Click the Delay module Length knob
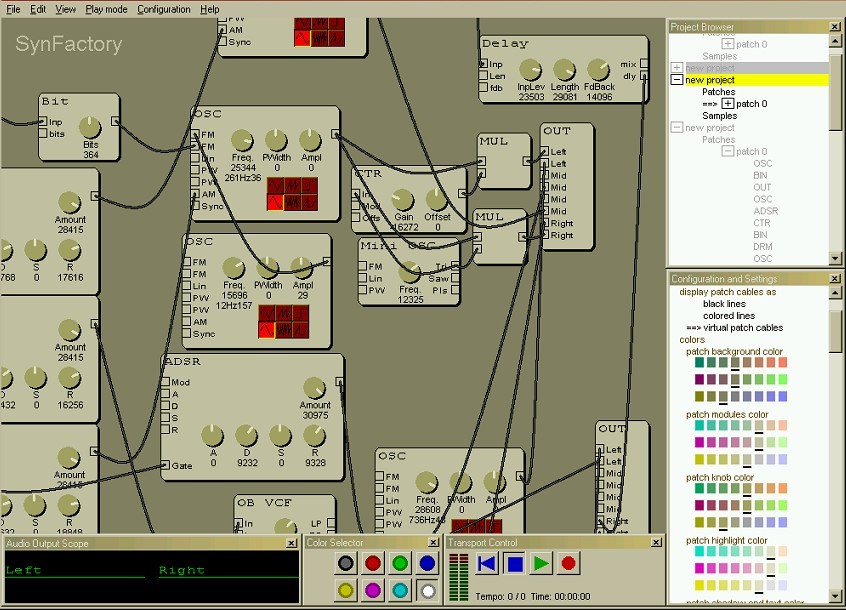The width and height of the screenshot is (846, 610). (x=564, y=70)
